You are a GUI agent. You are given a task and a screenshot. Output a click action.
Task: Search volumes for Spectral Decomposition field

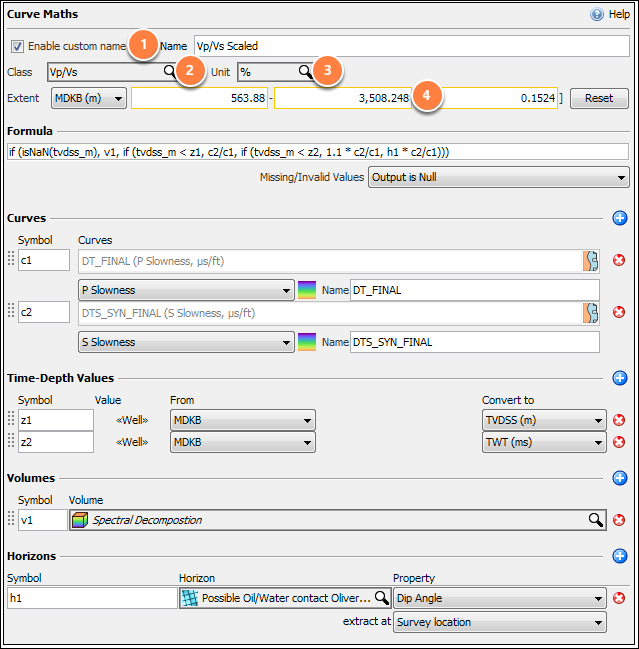[x=596, y=520]
